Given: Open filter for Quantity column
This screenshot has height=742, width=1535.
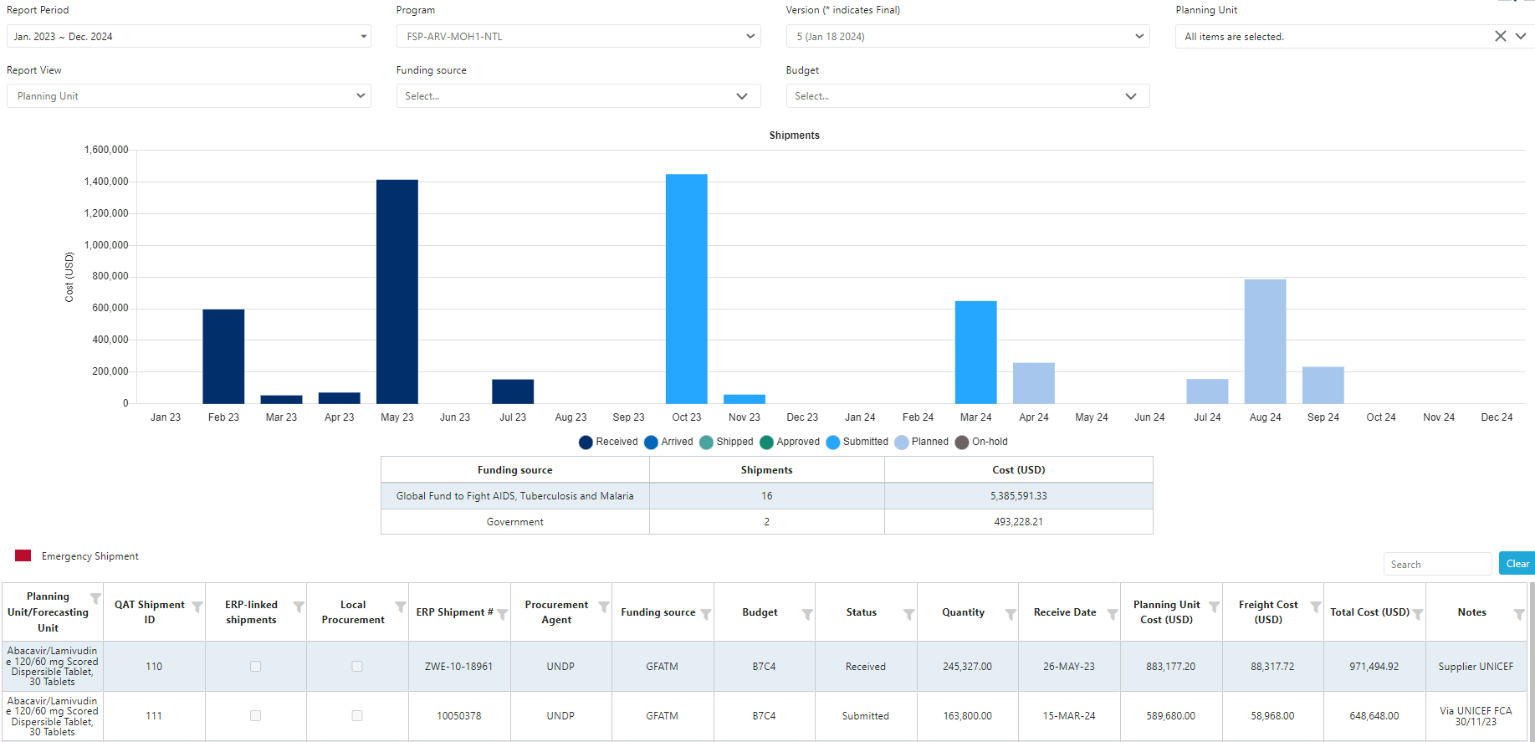Looking at the screenshot, I should [1010, 614].
